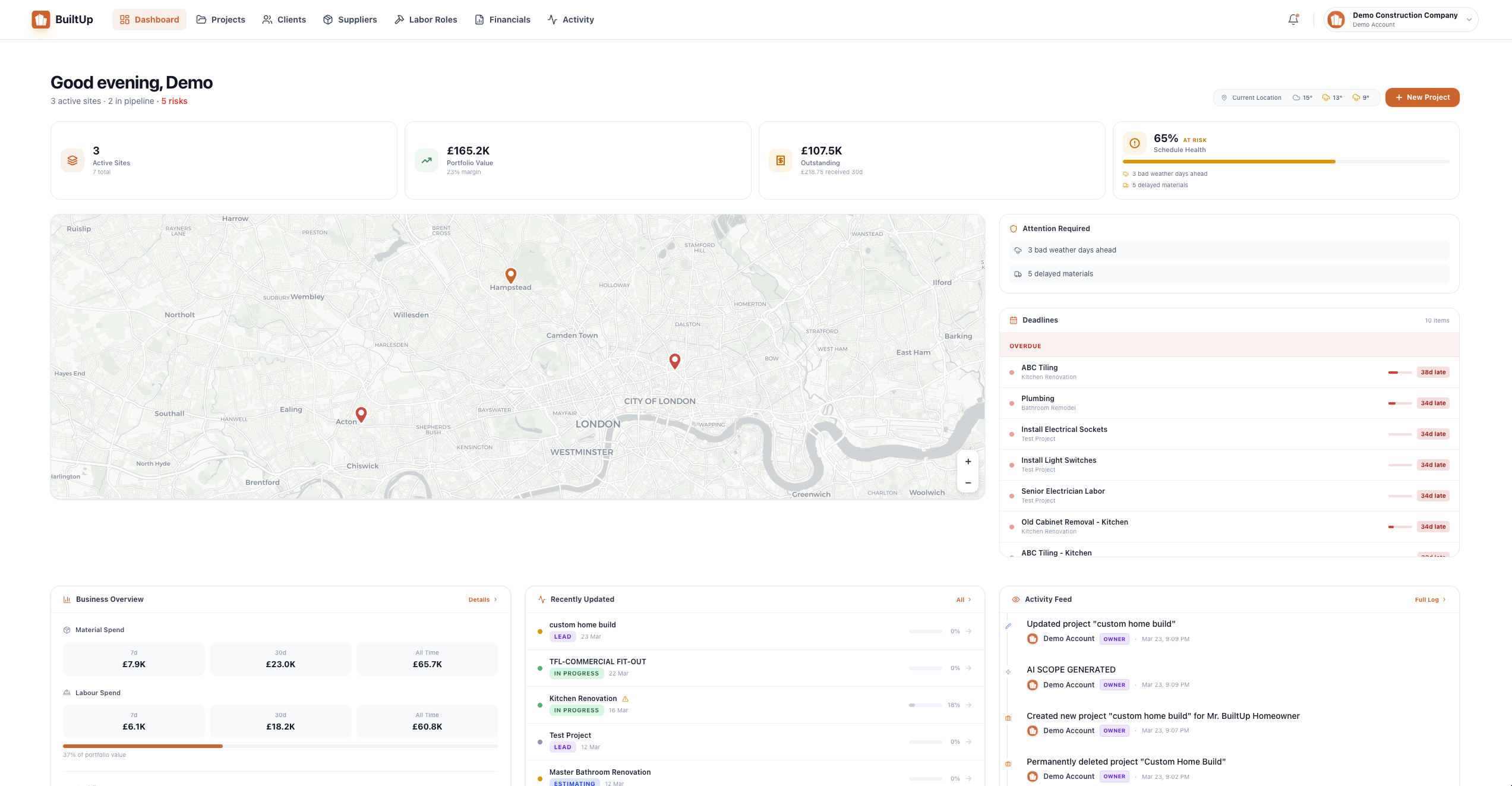Select the Acton map pin

[361, 414]
